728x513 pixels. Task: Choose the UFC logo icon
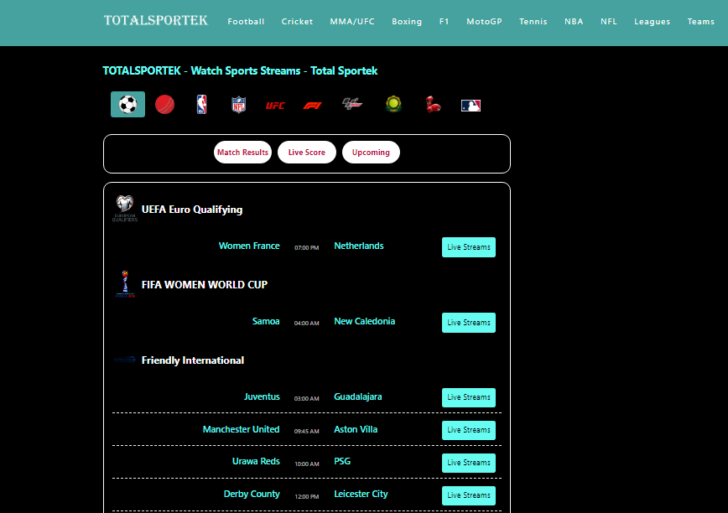coord(275,105)
